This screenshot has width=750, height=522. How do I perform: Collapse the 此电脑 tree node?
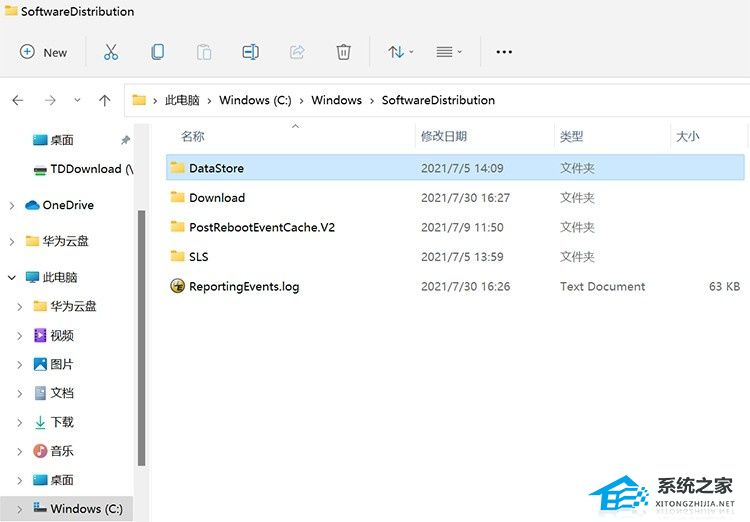click(x=11, y=277)
